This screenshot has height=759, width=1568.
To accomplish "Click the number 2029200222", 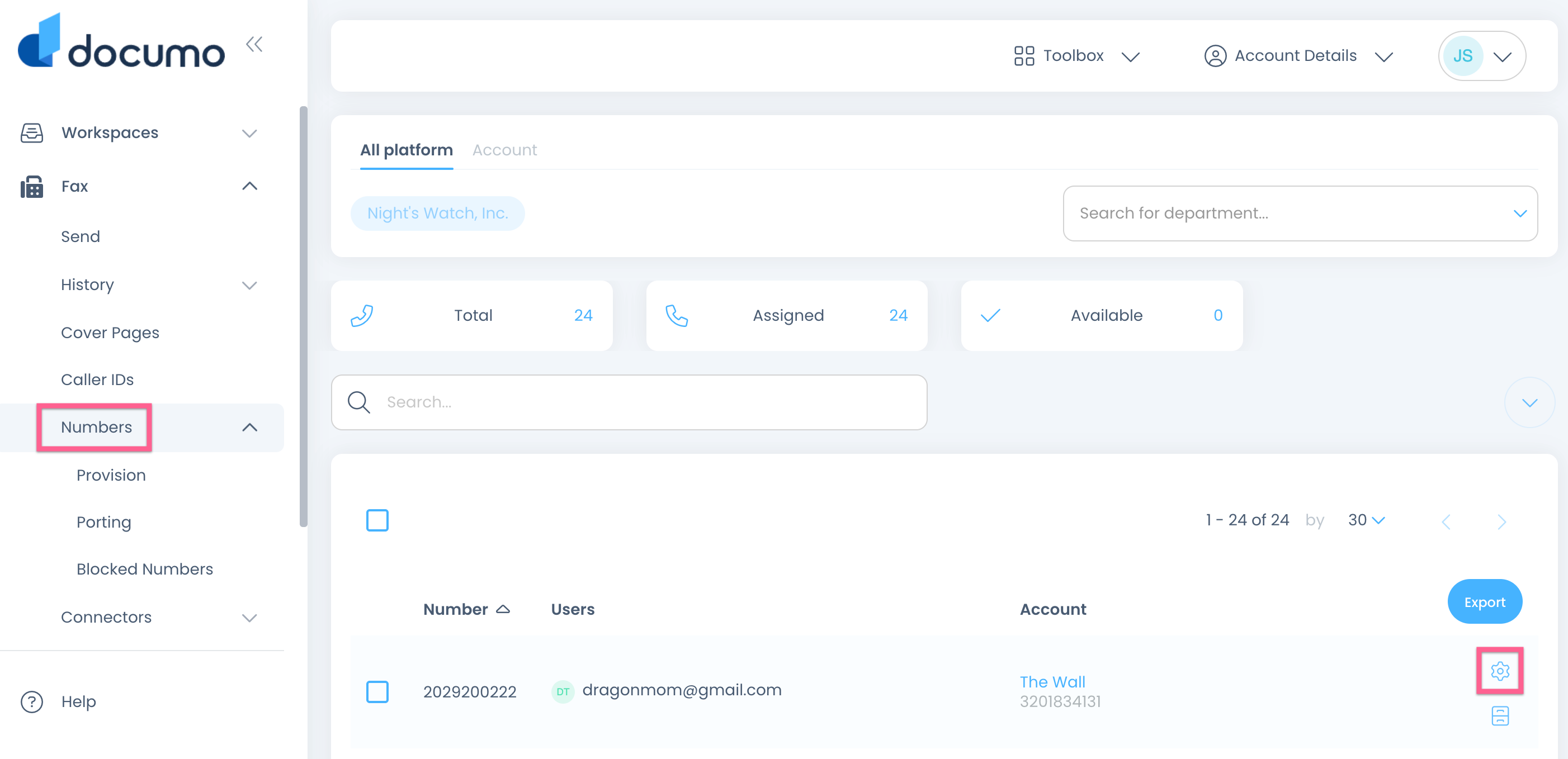I will click(470, 692).
